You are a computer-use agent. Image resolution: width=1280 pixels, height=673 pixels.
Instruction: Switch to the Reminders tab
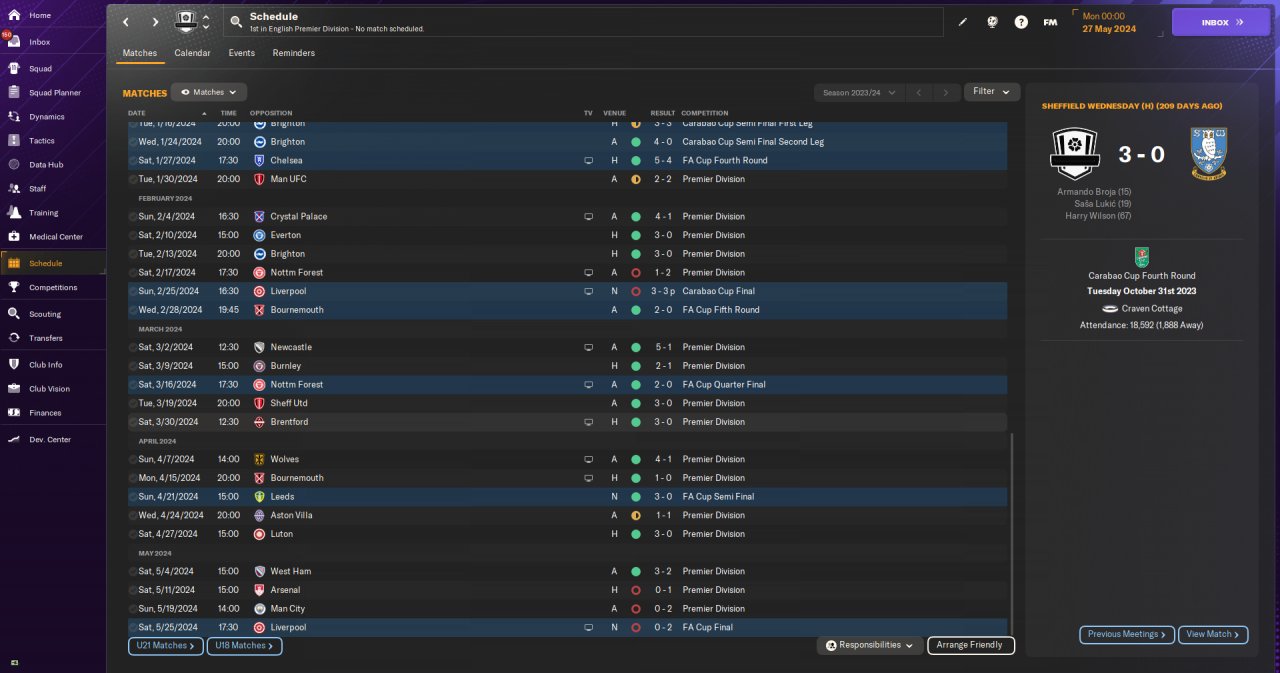[x=294, y=53]
